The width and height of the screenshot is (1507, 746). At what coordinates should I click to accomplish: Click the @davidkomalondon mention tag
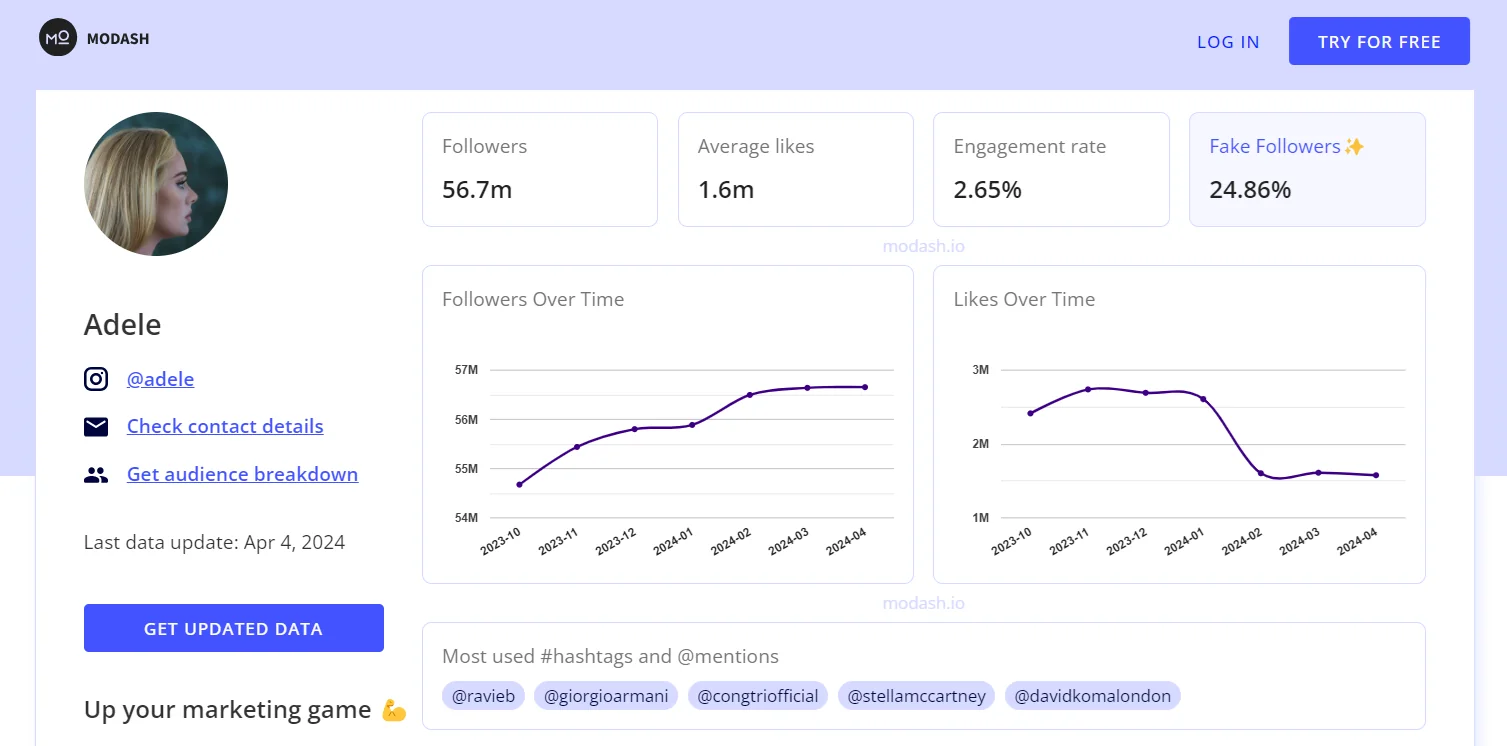1093,696
